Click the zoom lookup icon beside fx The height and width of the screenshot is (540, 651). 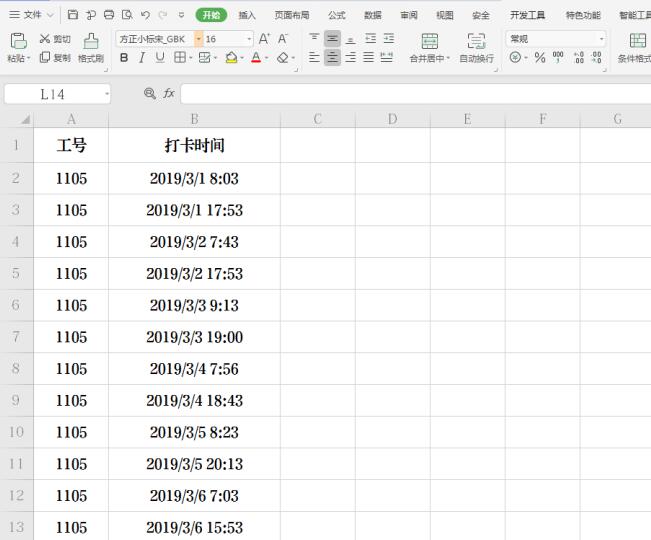(150, 93)
